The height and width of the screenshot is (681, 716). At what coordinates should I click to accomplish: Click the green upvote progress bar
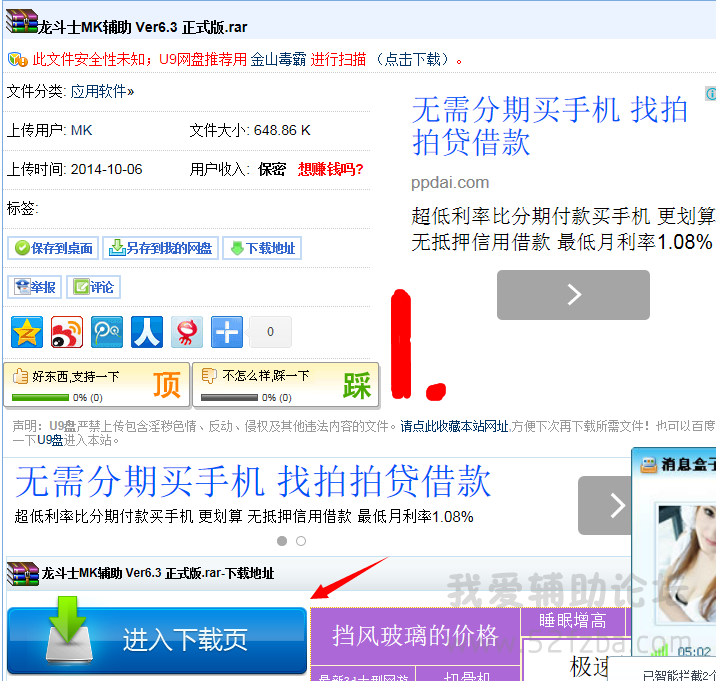(x=40, y=398)
